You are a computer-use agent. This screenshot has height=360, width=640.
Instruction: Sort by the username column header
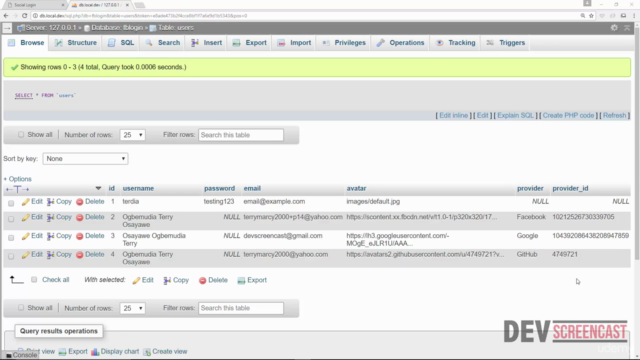coord(138,188)
